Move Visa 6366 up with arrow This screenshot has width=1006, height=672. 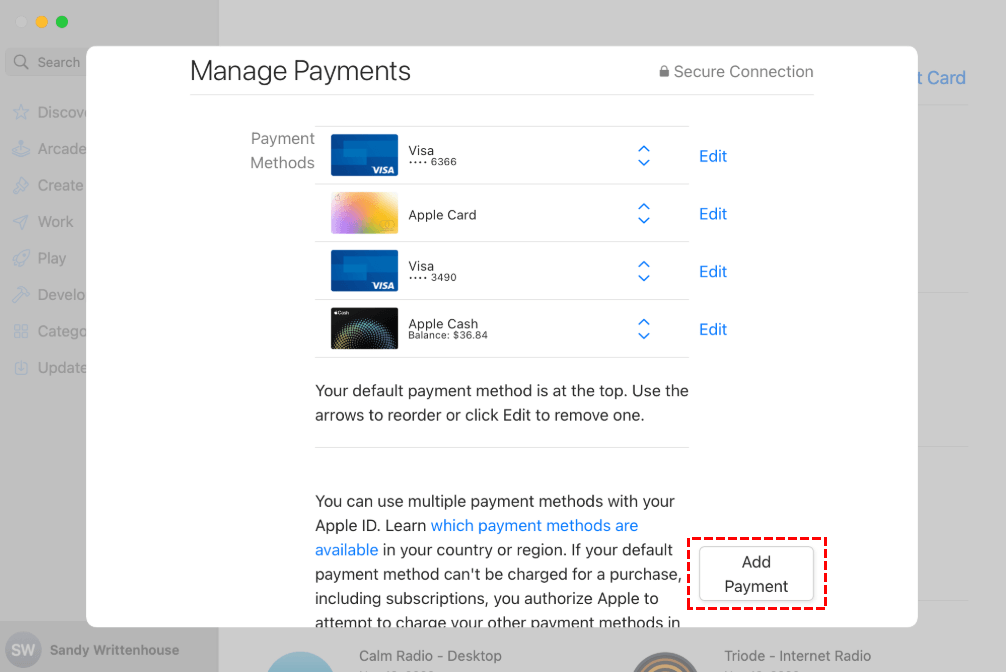coord(644,149)
